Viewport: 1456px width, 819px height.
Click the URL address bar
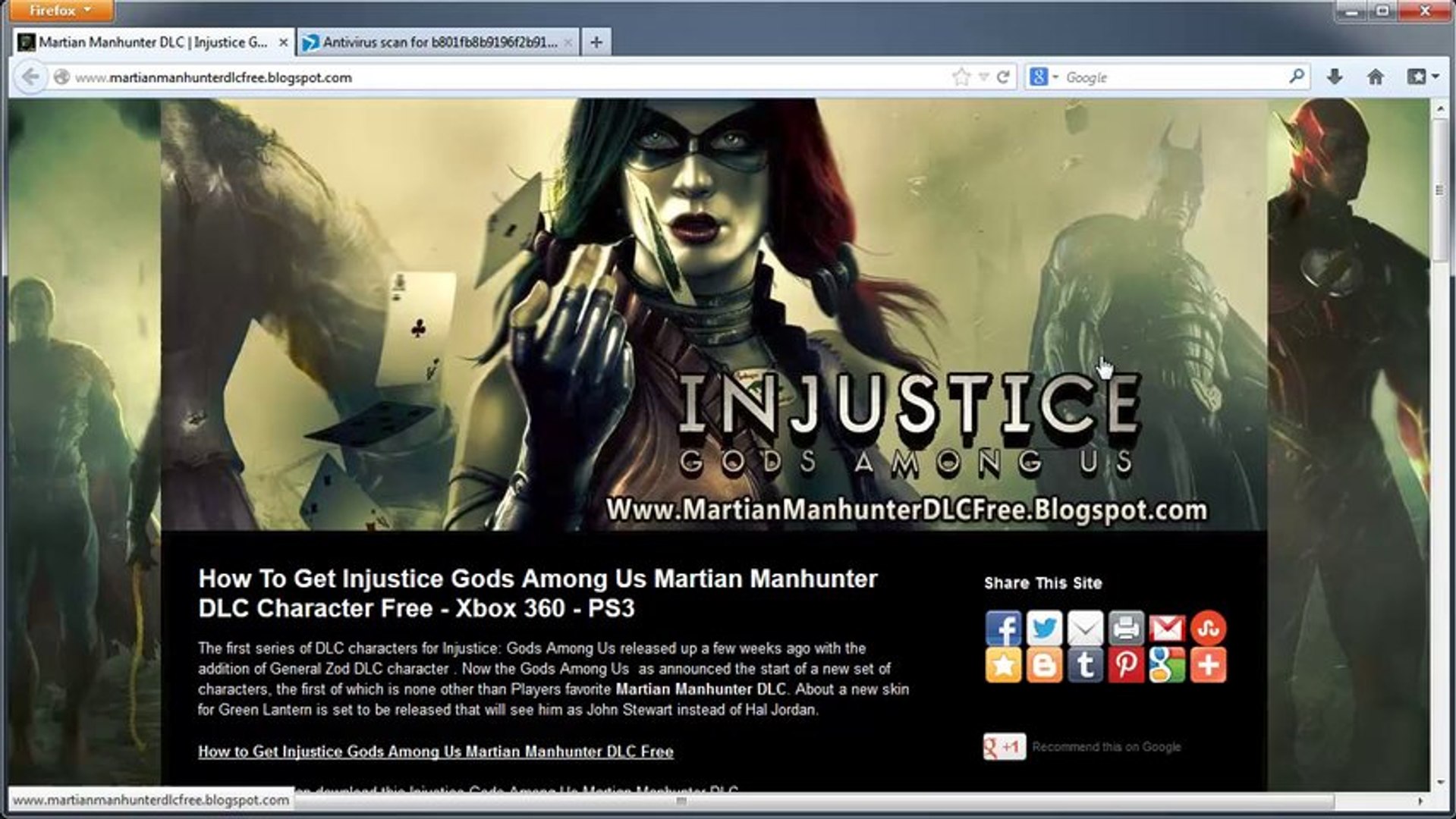click(x=508, y=77)
